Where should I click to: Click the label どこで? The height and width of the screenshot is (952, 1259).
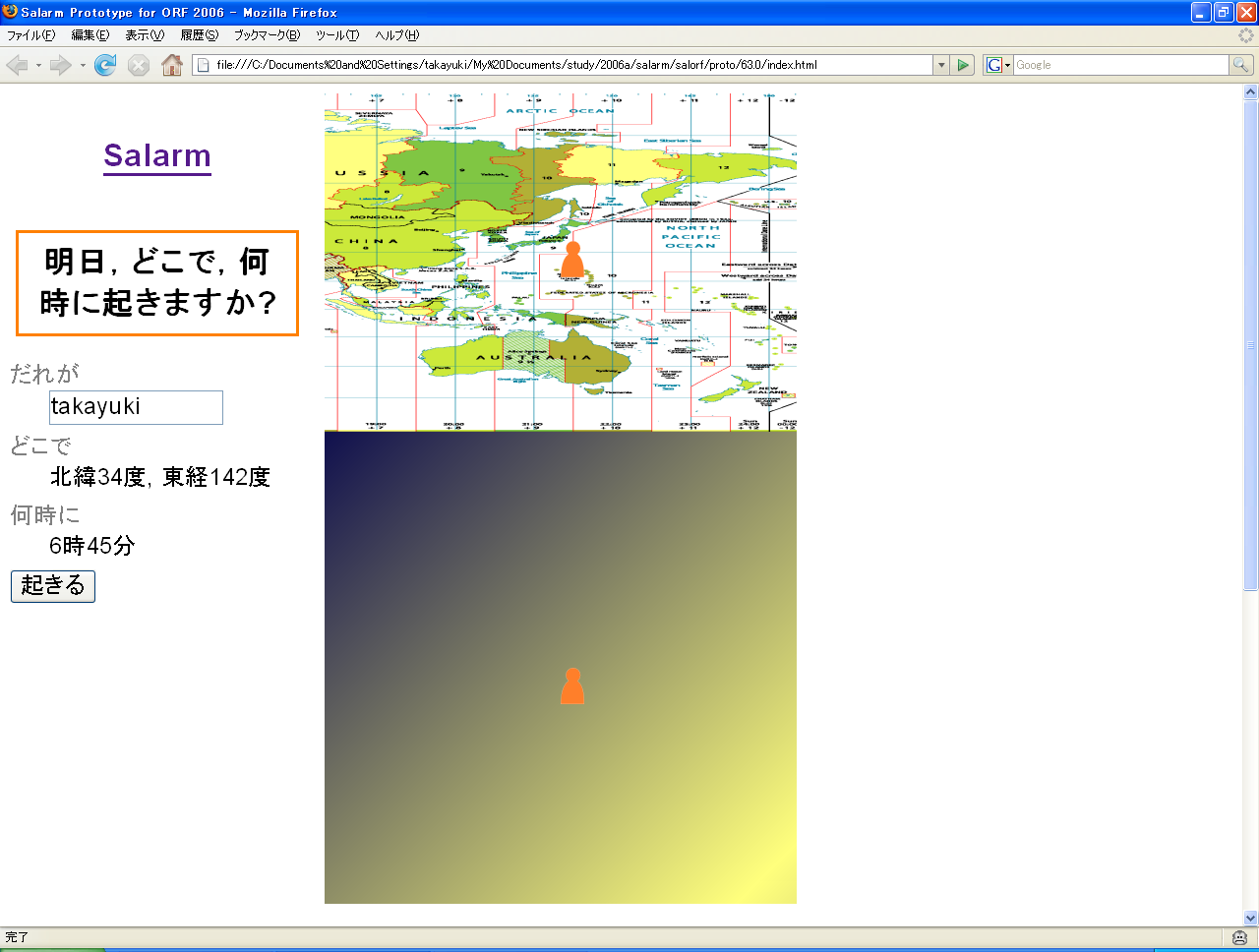[x=41, y=446]
